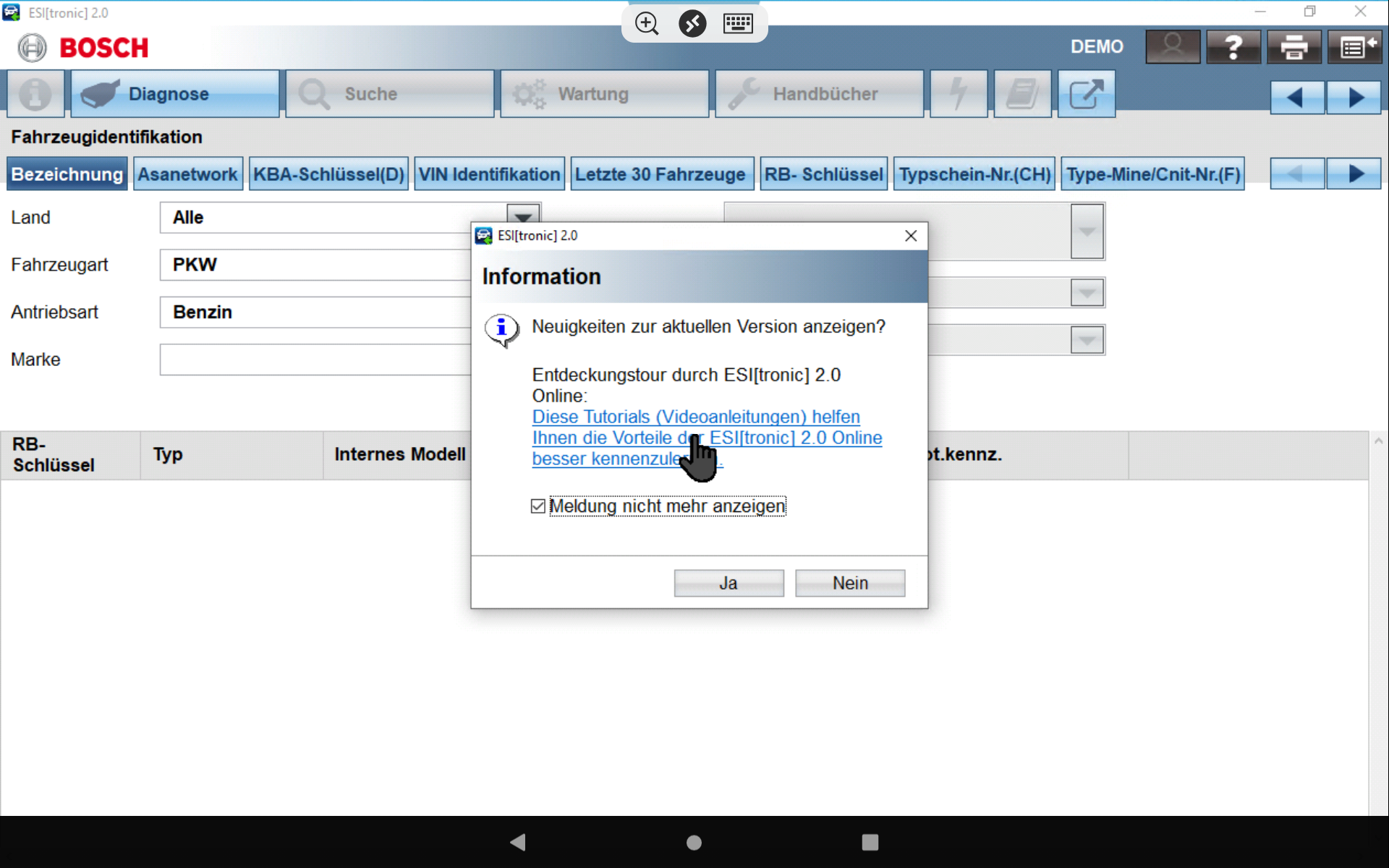Switch to the Wartung tab
The width and height of the screenshot is (1389, 868).
(x=605, y=94)
